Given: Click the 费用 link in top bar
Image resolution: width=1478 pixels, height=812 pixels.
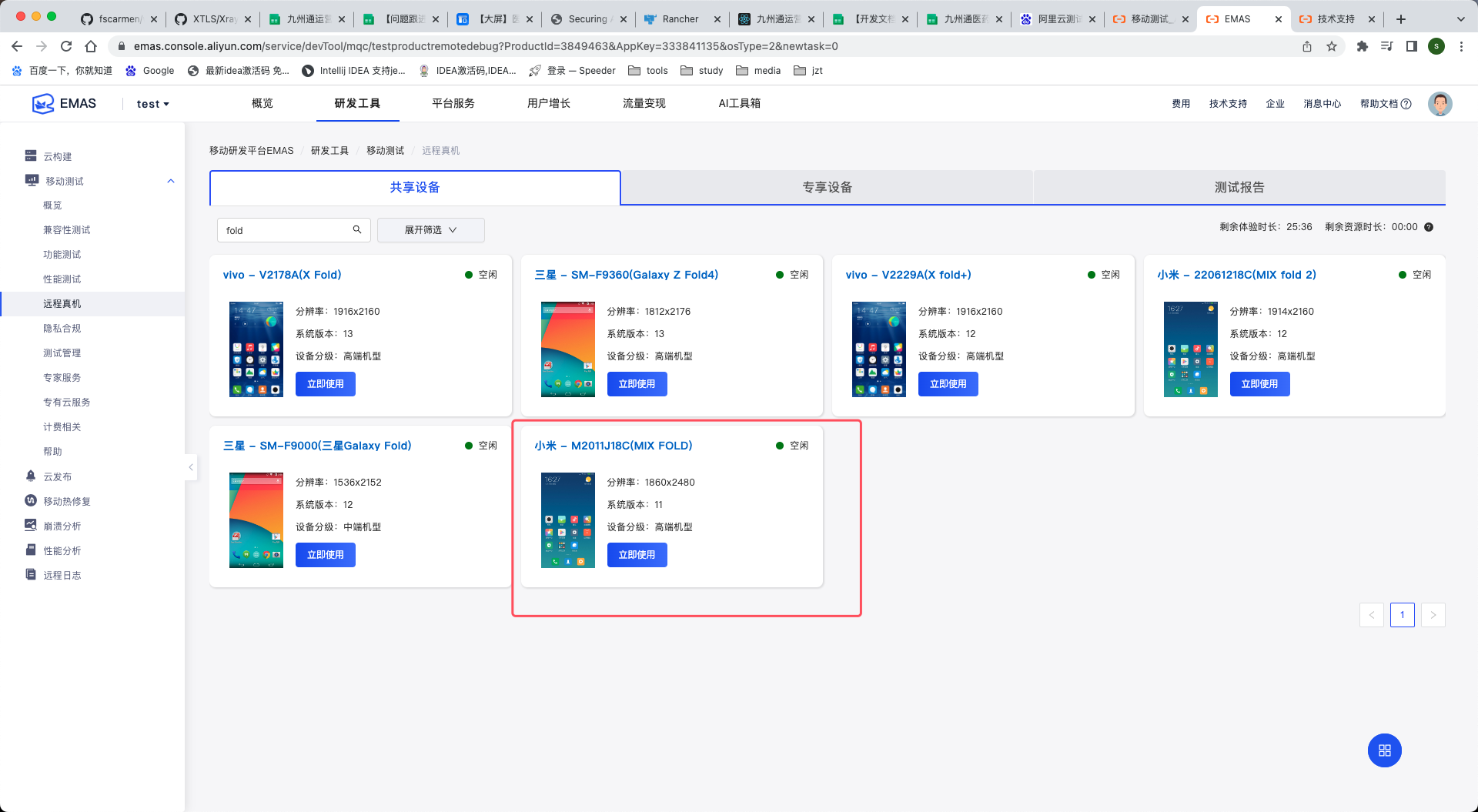Looking at the screenshot, I should [1181, 104].
